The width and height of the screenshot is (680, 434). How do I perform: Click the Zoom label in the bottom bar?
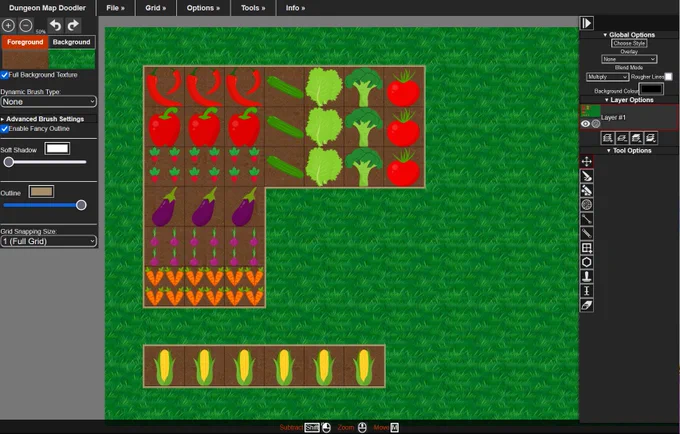point(346,427)
